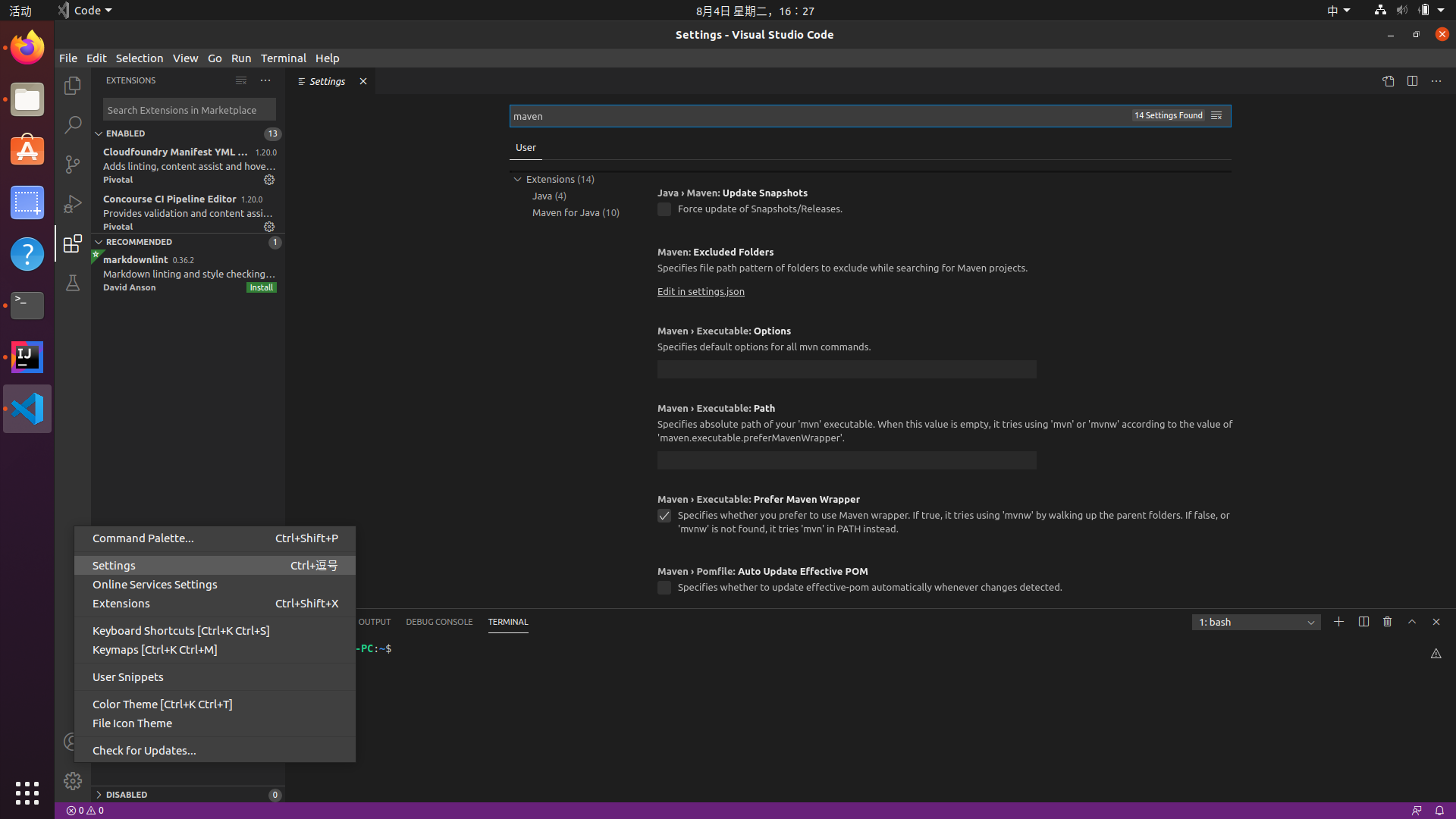
Task: Click the Testing flask icon in sidebar
Action: pos(73,283)
